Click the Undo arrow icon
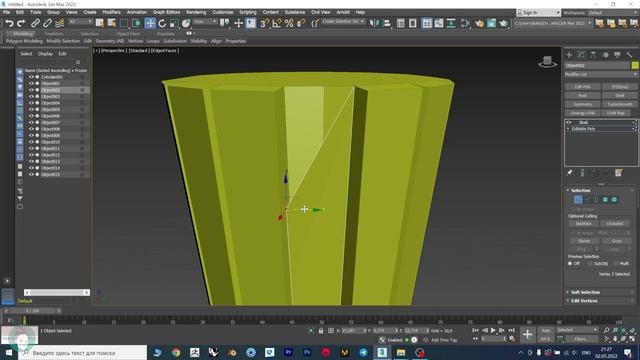This screenshot has height=360, width=640. [9, 23]
